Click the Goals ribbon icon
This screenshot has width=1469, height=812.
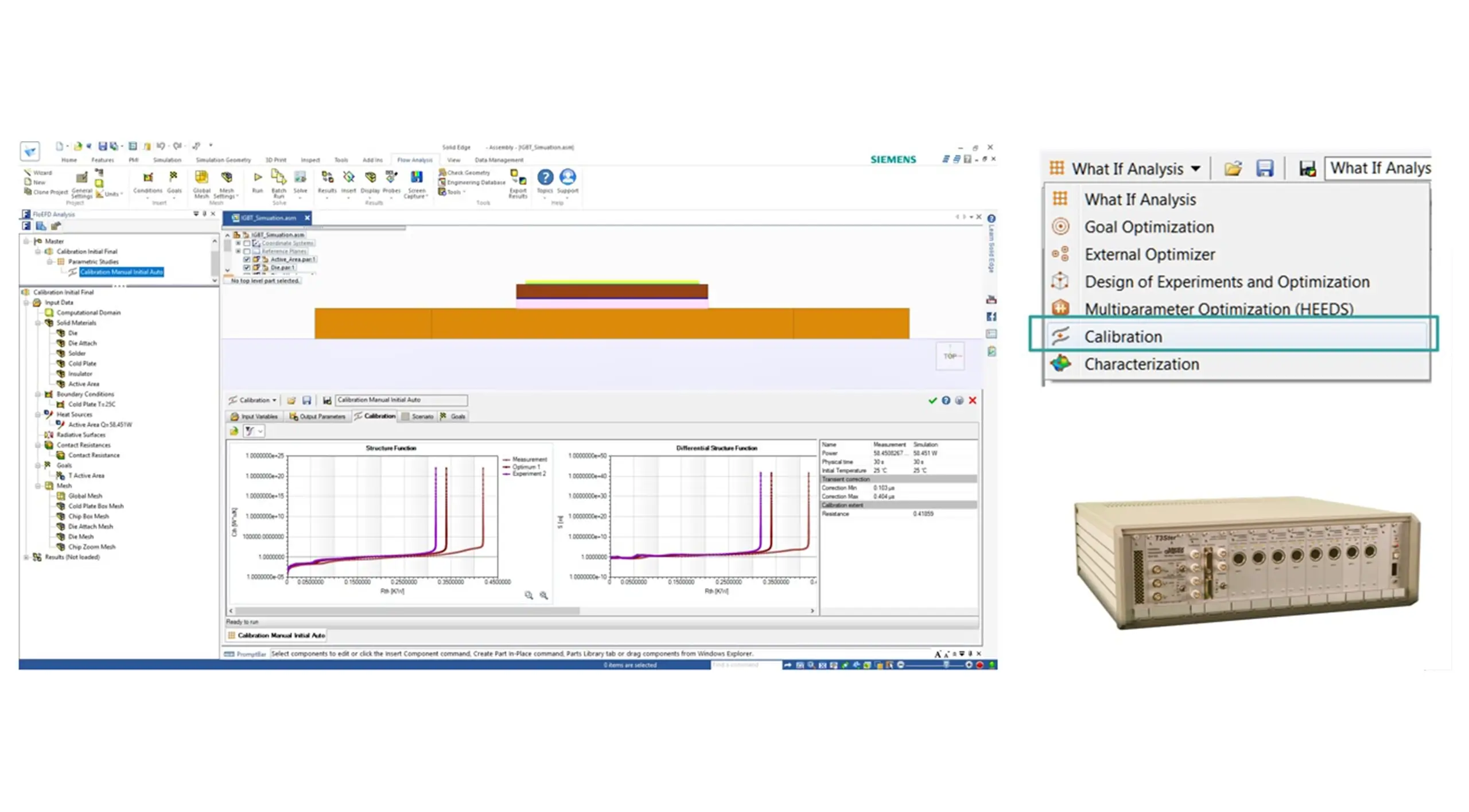[174, 182]
